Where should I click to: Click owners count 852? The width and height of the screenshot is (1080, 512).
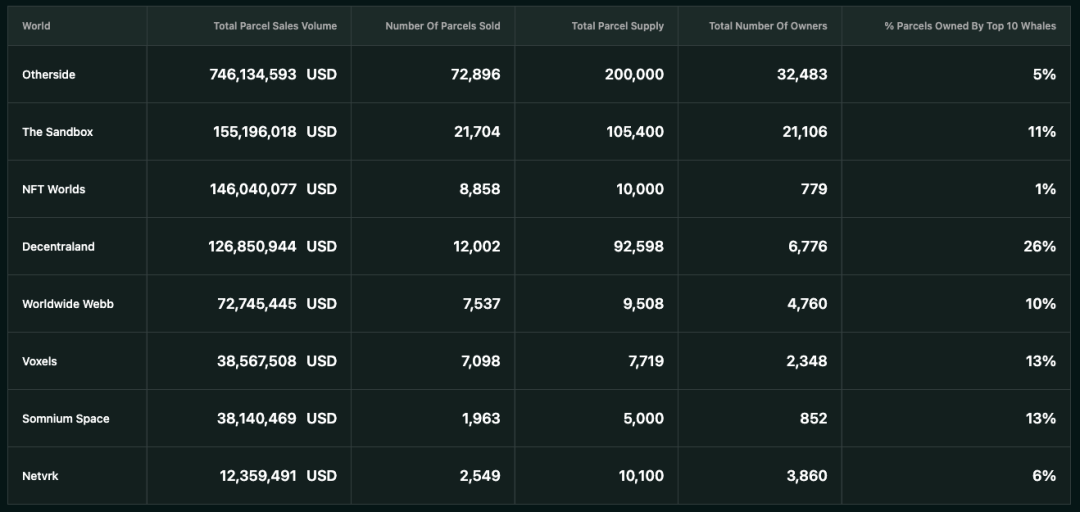tap(815, 418)
